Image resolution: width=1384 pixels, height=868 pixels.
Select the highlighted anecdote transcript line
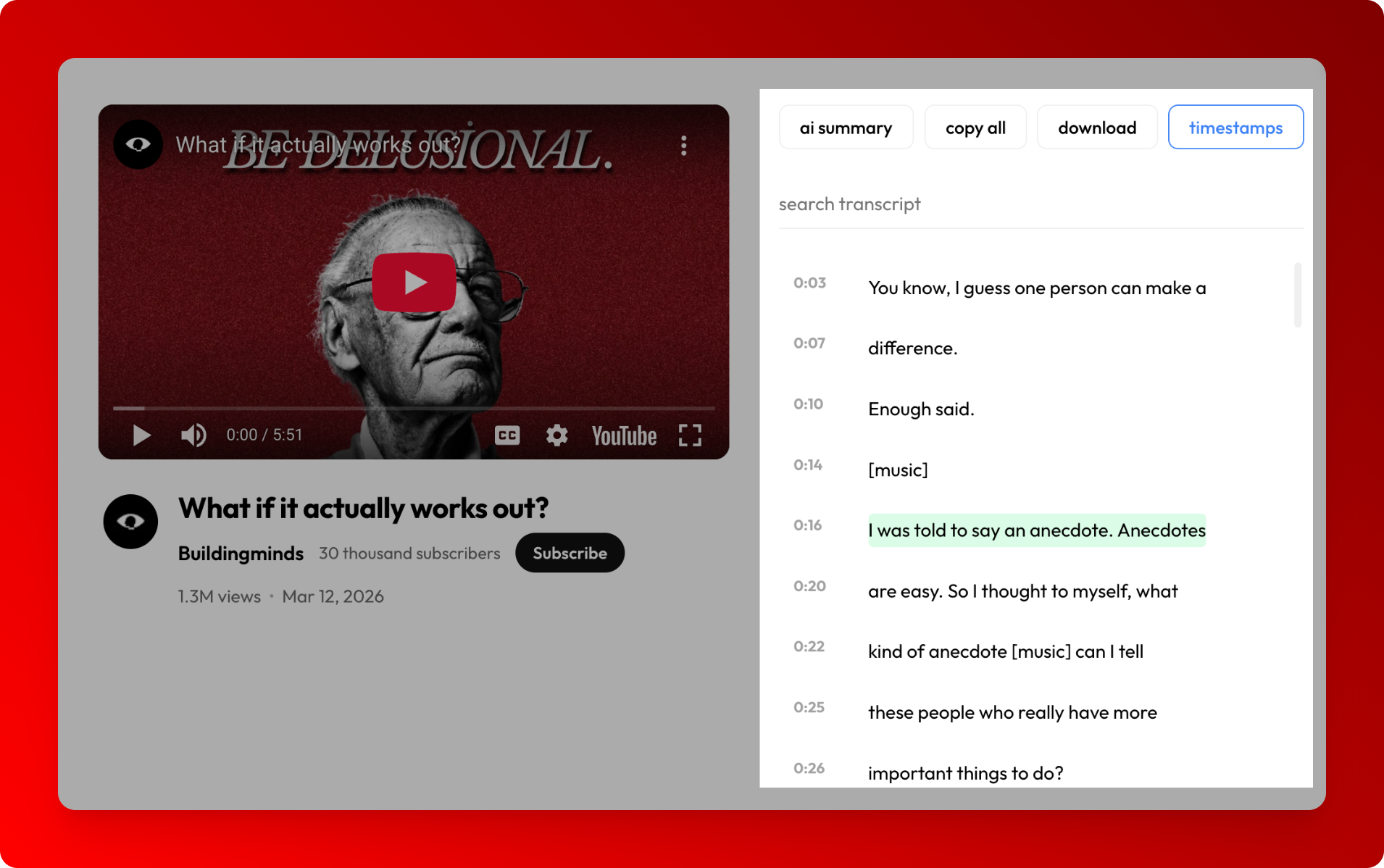click(1036, 530)
